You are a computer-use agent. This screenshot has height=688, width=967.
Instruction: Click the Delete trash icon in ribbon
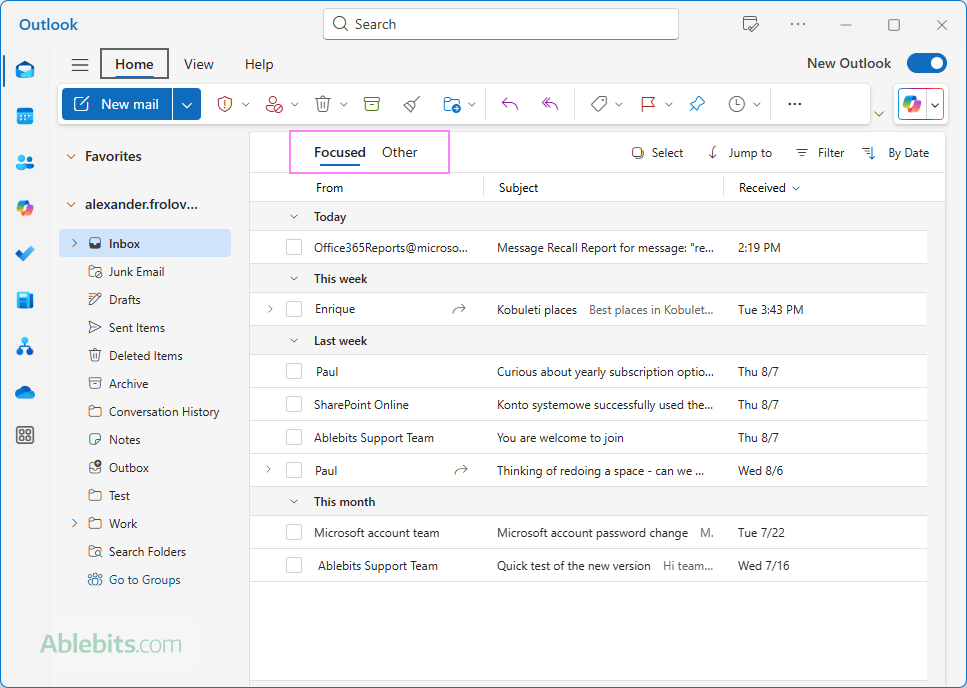click(323, 104)
